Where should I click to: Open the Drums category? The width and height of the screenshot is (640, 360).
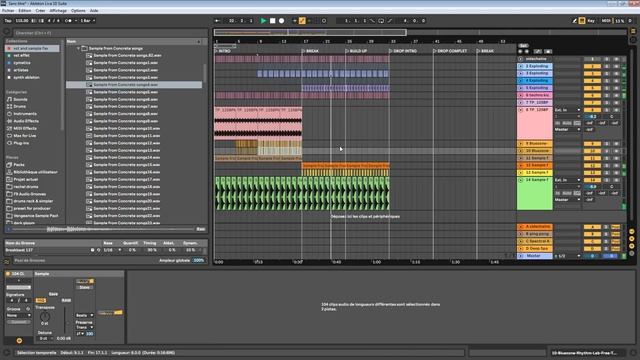(x=20, y=107)
